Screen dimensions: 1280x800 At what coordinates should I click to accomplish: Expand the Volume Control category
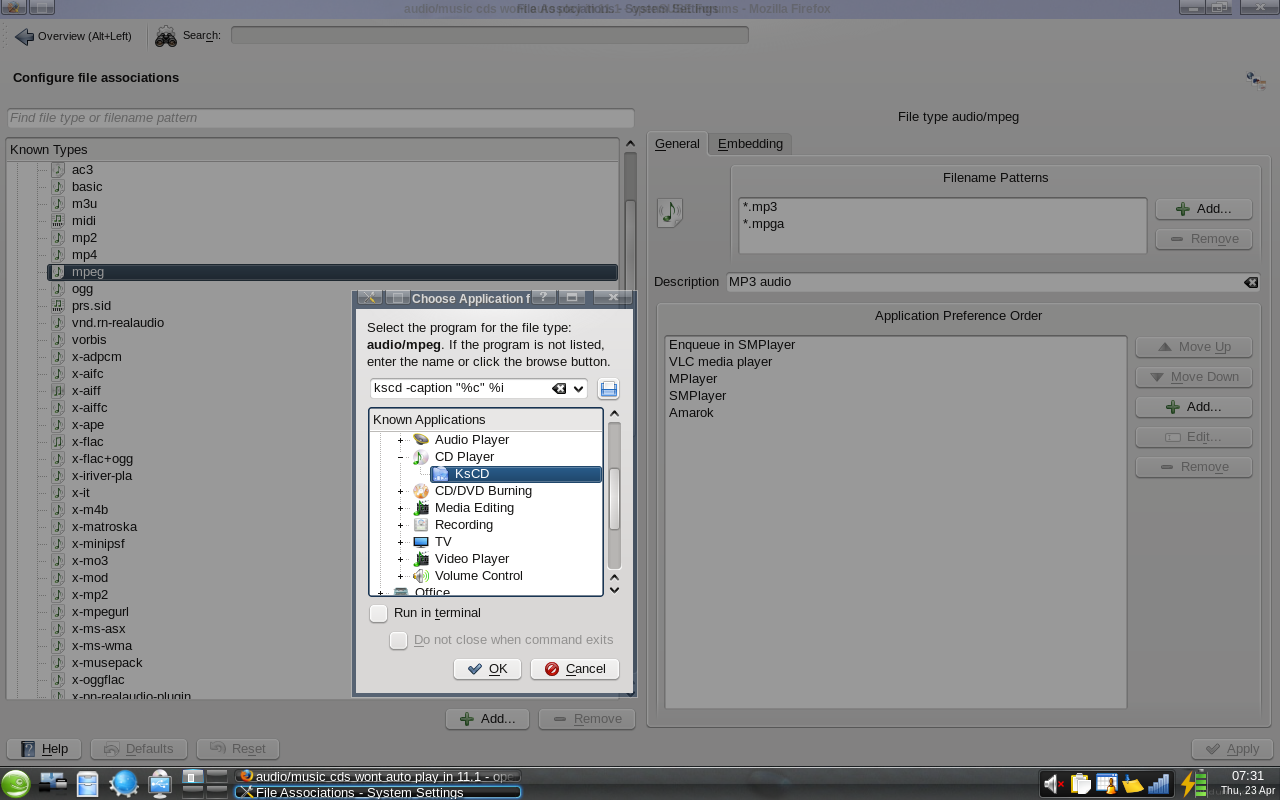400,576
